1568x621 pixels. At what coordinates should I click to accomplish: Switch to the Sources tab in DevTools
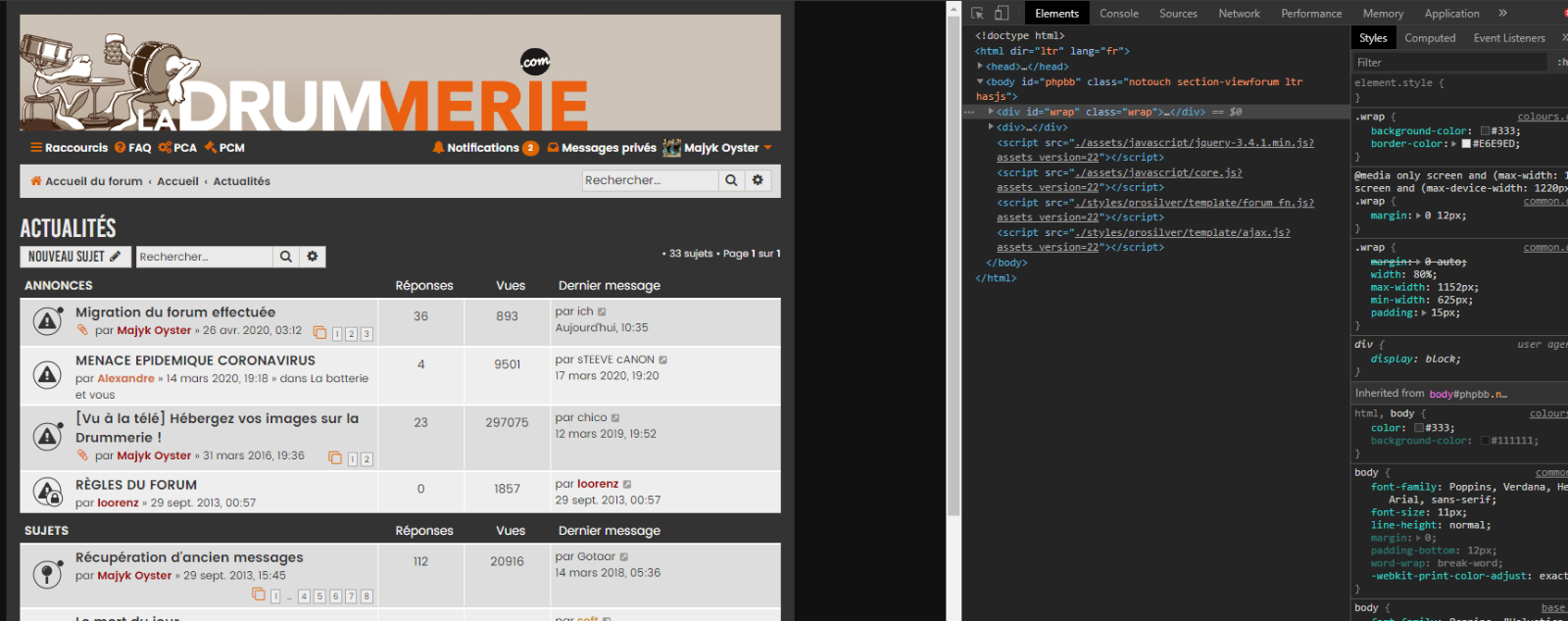(1178, 14)
